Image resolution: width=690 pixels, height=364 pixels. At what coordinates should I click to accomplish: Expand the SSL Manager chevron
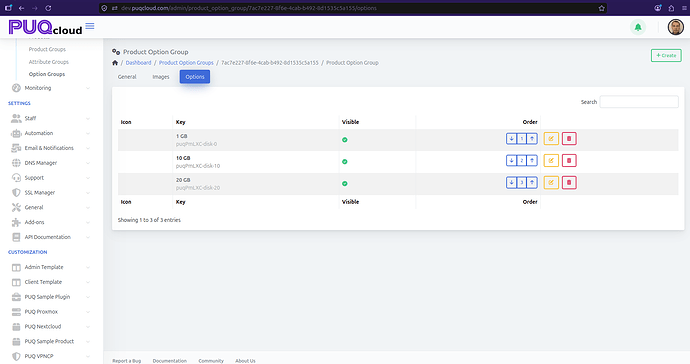pyautogui.click(x=88, y=193)
